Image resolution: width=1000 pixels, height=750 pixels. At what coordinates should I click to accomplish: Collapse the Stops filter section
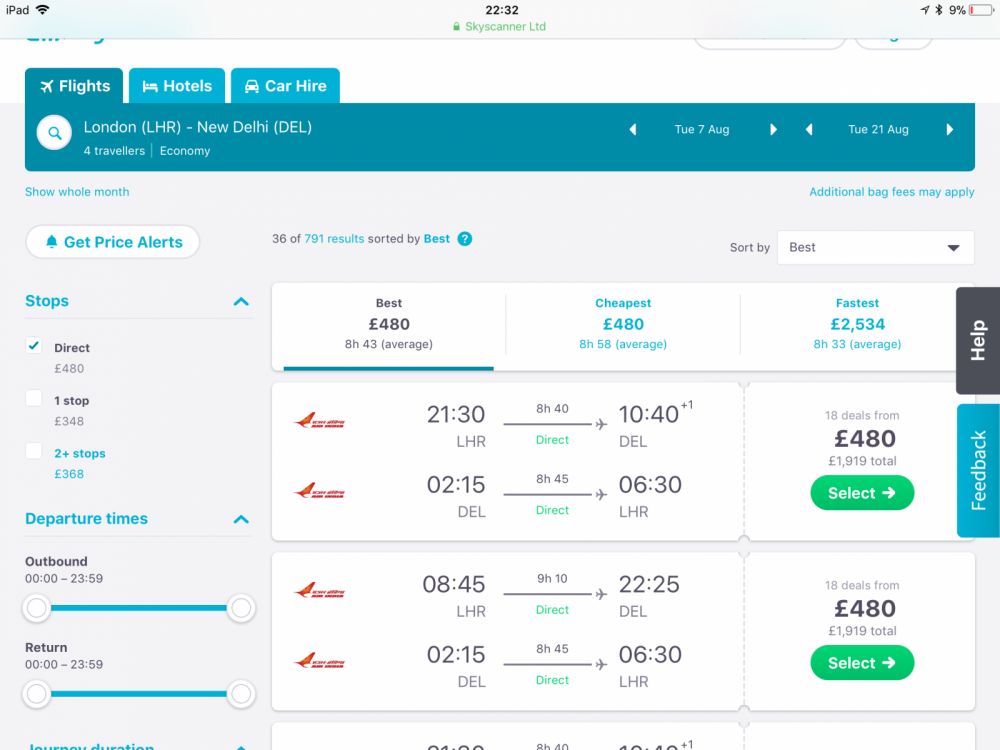pyautogui.click(x=241, y=302)
